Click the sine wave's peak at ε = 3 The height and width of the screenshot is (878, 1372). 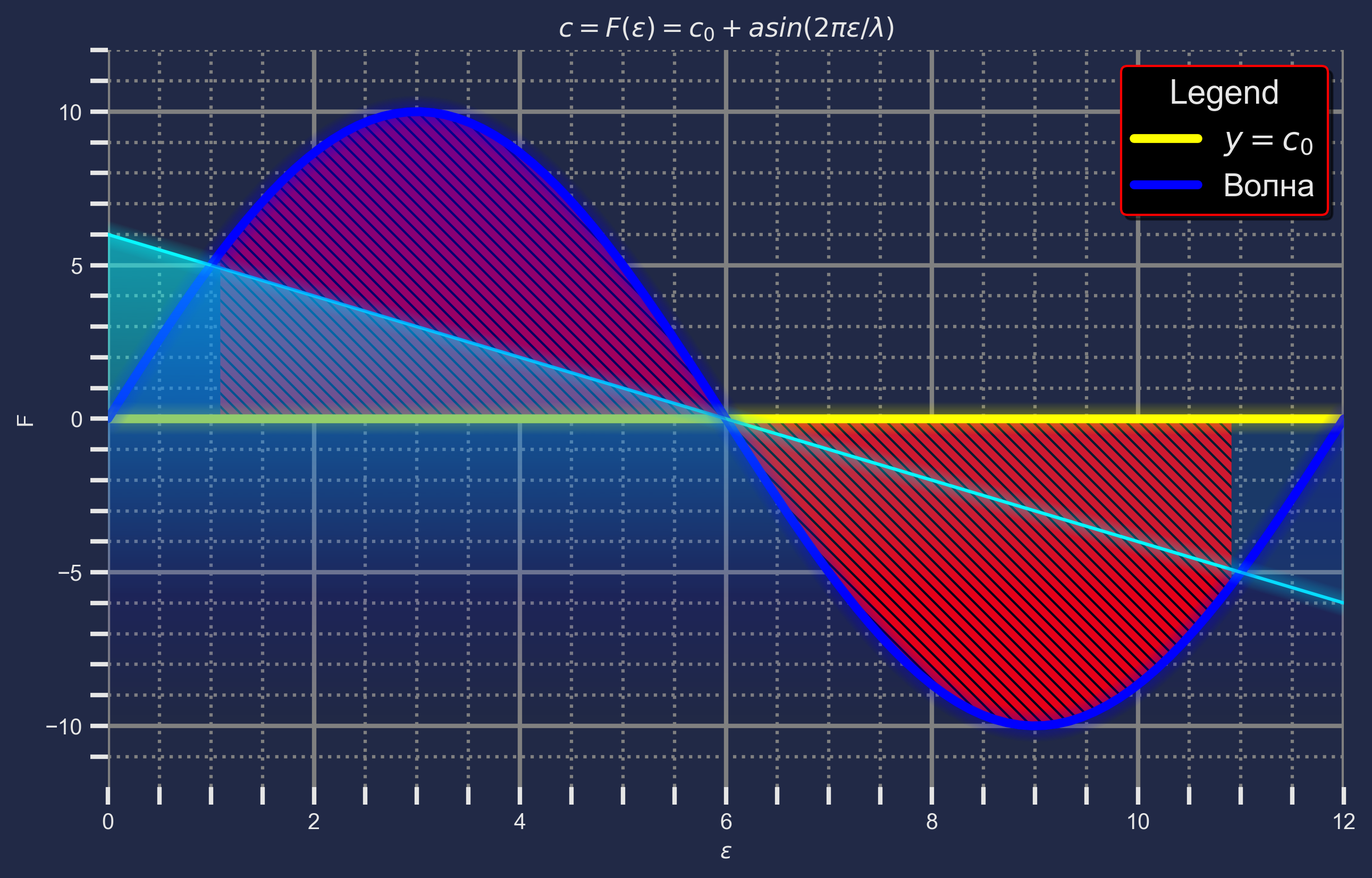coord(417,112)
